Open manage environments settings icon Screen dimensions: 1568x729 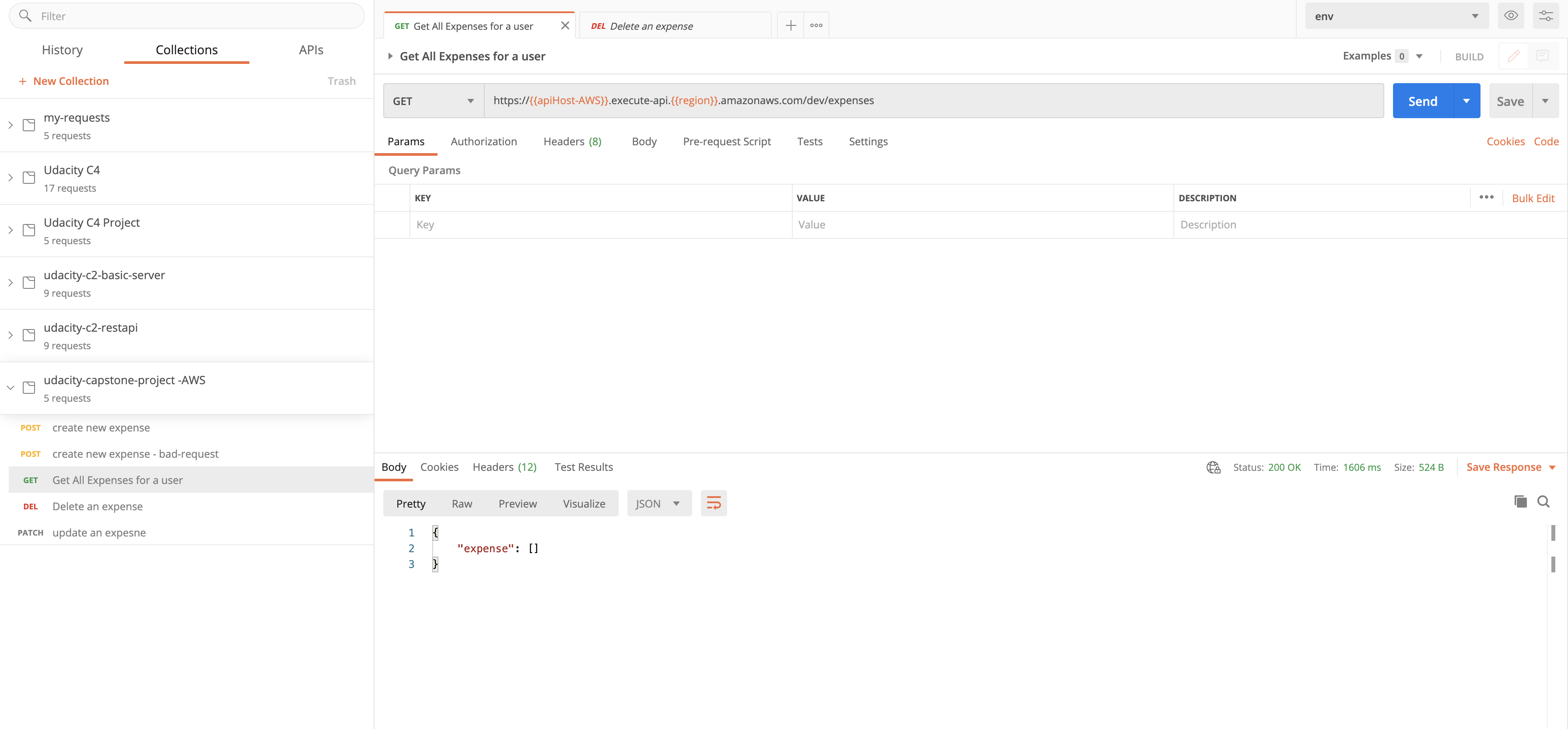coord(1546,16)
